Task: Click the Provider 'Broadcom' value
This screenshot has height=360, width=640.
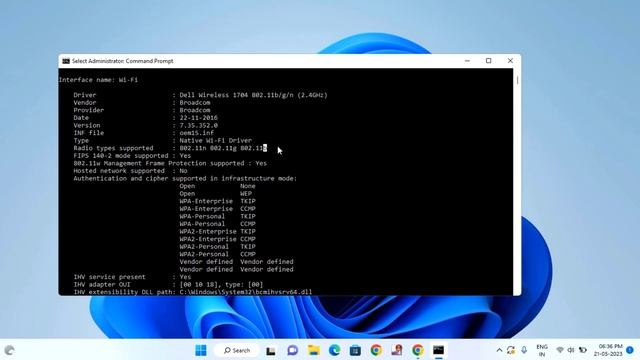Action: coord(195,110)
